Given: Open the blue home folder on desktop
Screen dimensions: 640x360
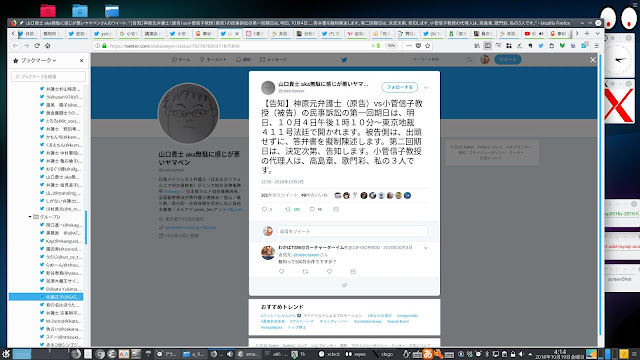Looking at the screenshot, I should [x=80, y=10].
